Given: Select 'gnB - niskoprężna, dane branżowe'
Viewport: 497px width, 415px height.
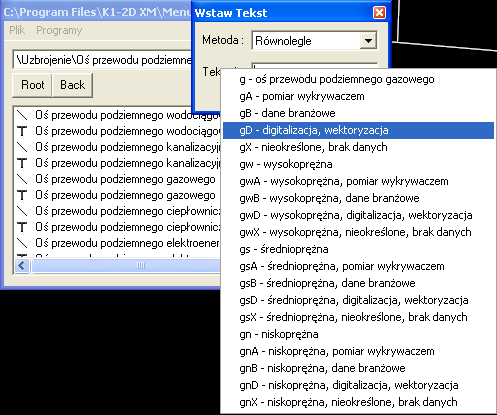Looking at the screenshot, I should (x=358, y=368).
